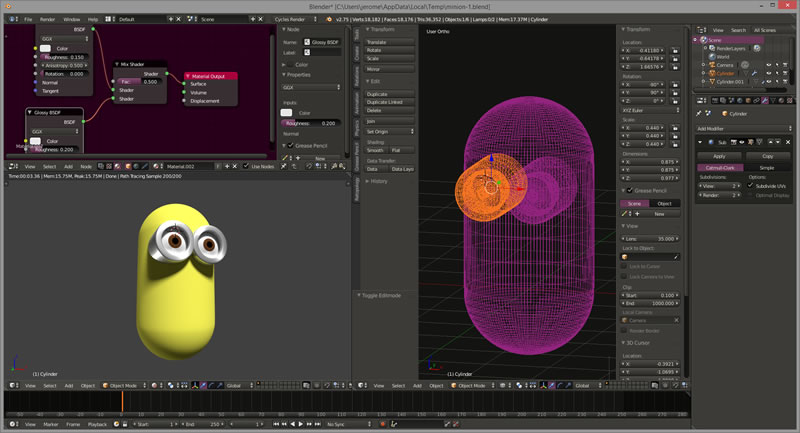Move the Subsurf modifier up with arrow icon
This screenshot has width=800, height=433.
770,142
